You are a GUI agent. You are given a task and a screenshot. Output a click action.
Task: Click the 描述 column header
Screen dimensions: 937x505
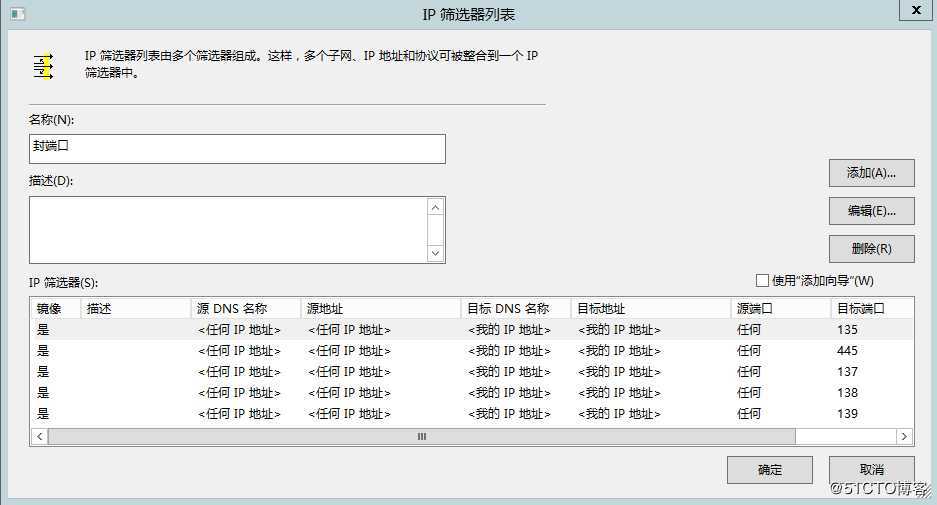click(x=135, y=308)
